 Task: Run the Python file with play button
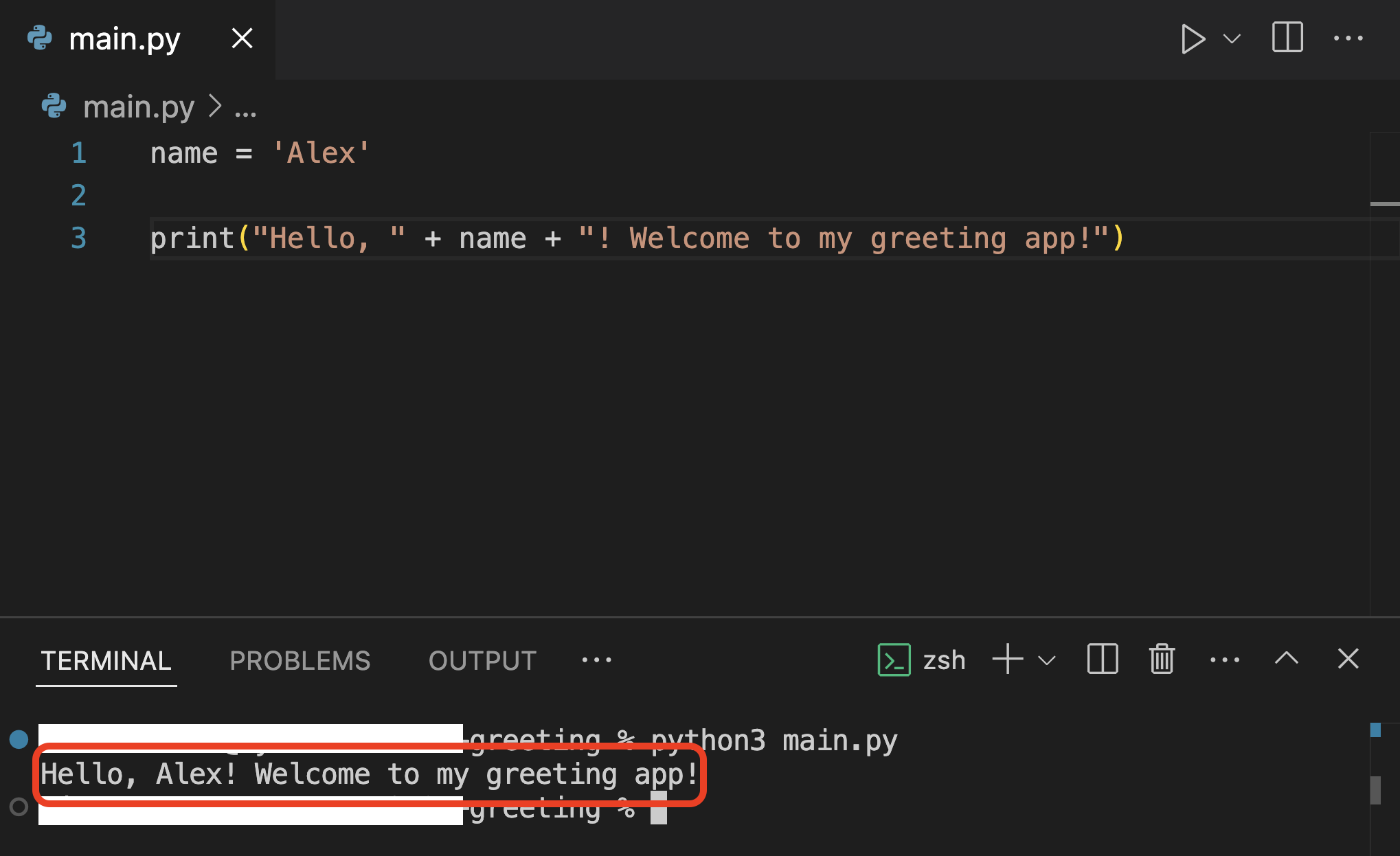[x=1193, y=38]
